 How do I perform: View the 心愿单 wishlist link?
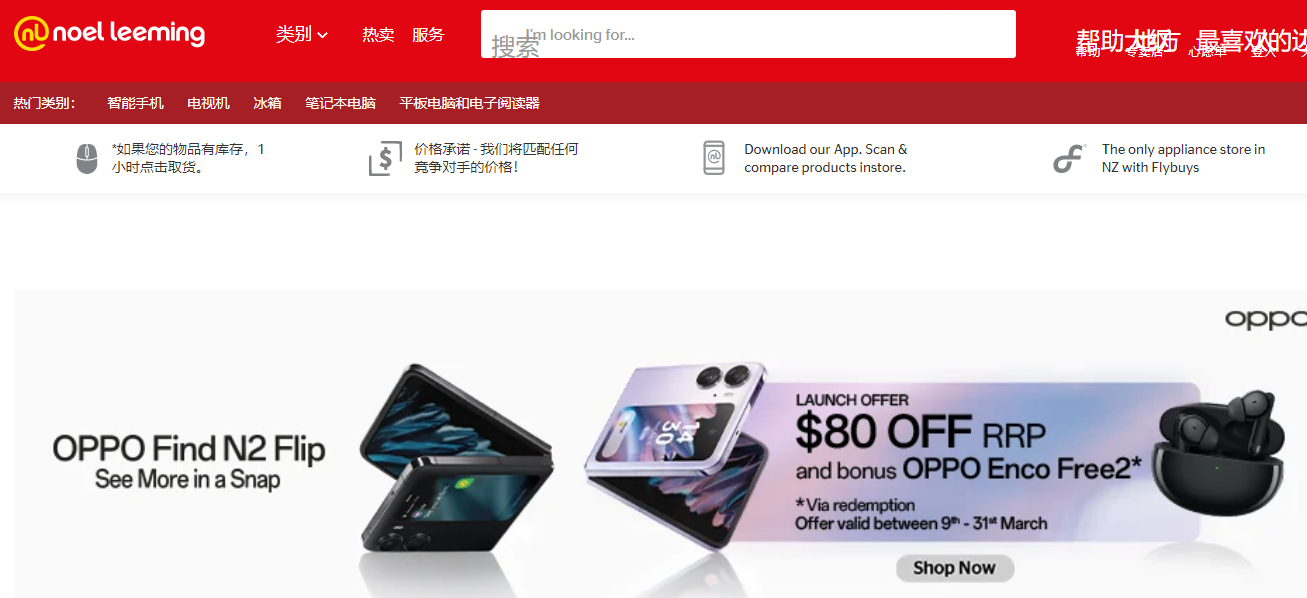(x=1207, y=51)
